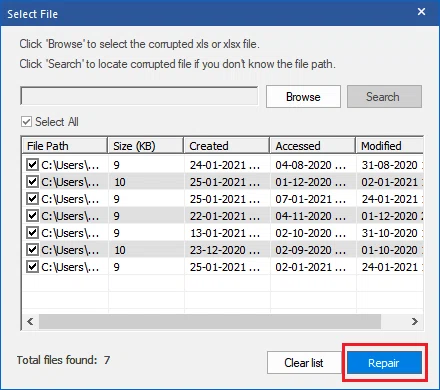This screenshot has width=440, height=390.
Task: Click the horizontal scrollbar thumb
Action: coord(210,321)
